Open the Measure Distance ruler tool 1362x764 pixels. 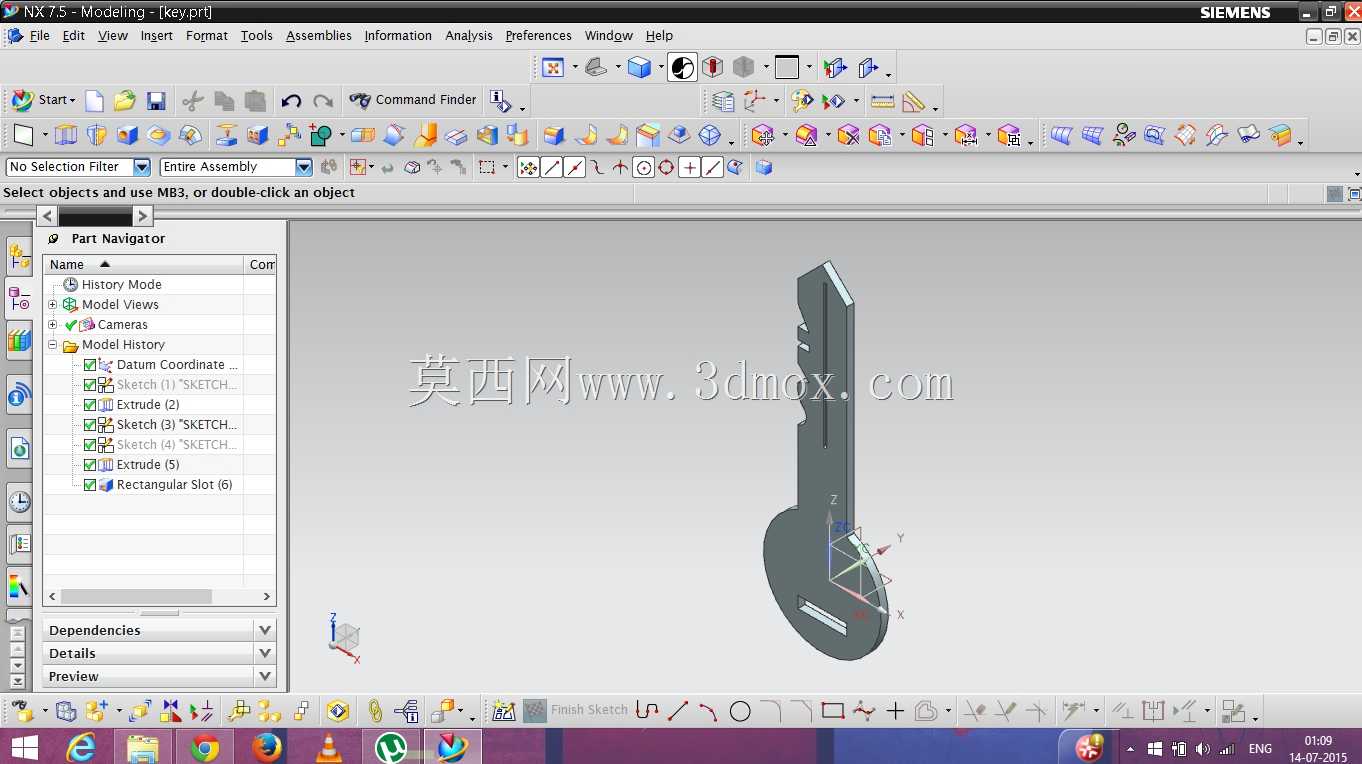click(x=882, y=101)
